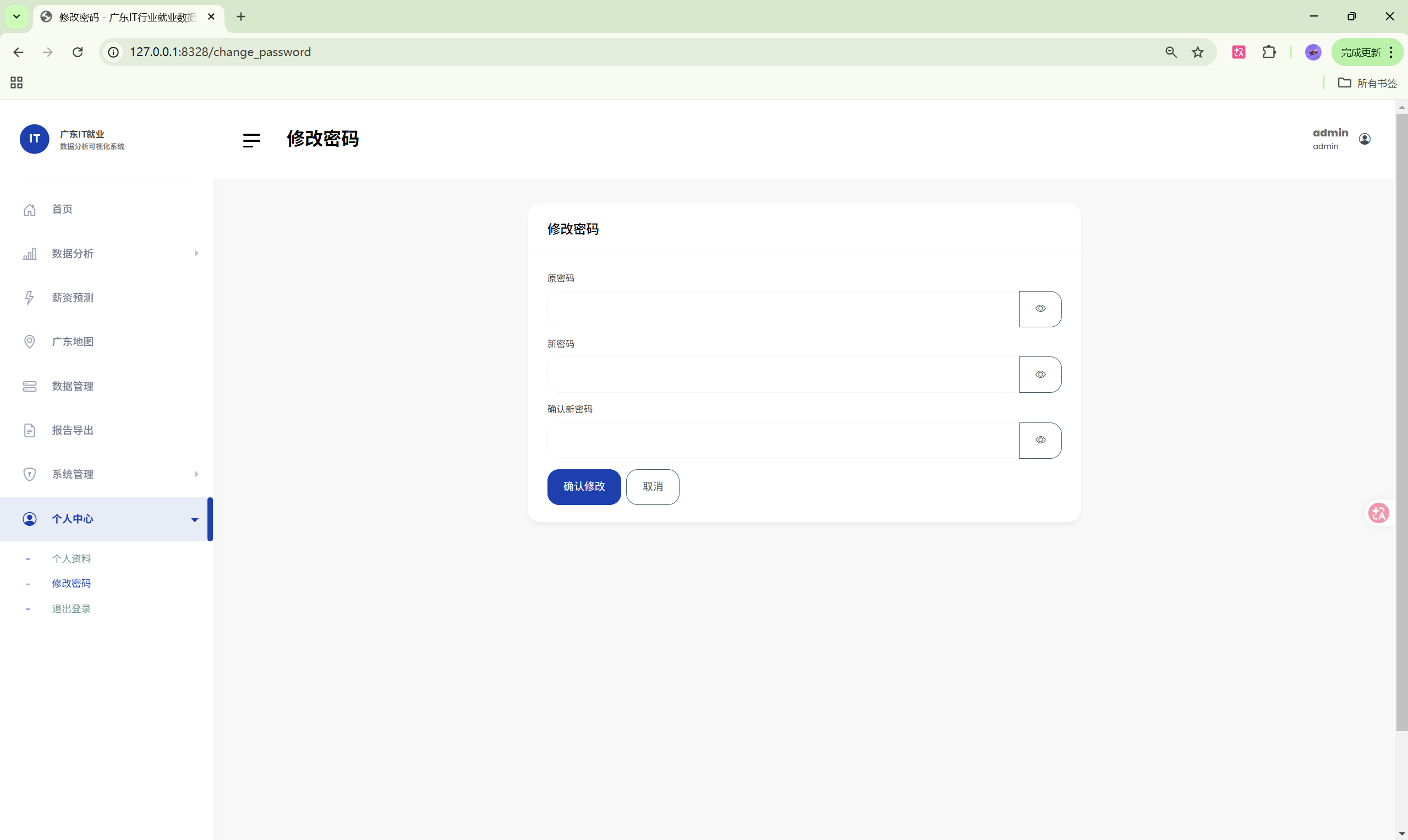Select the 个人资料 menu entry
The height and width of the screenshot is (840, 1408).
(x=72, y=558)
